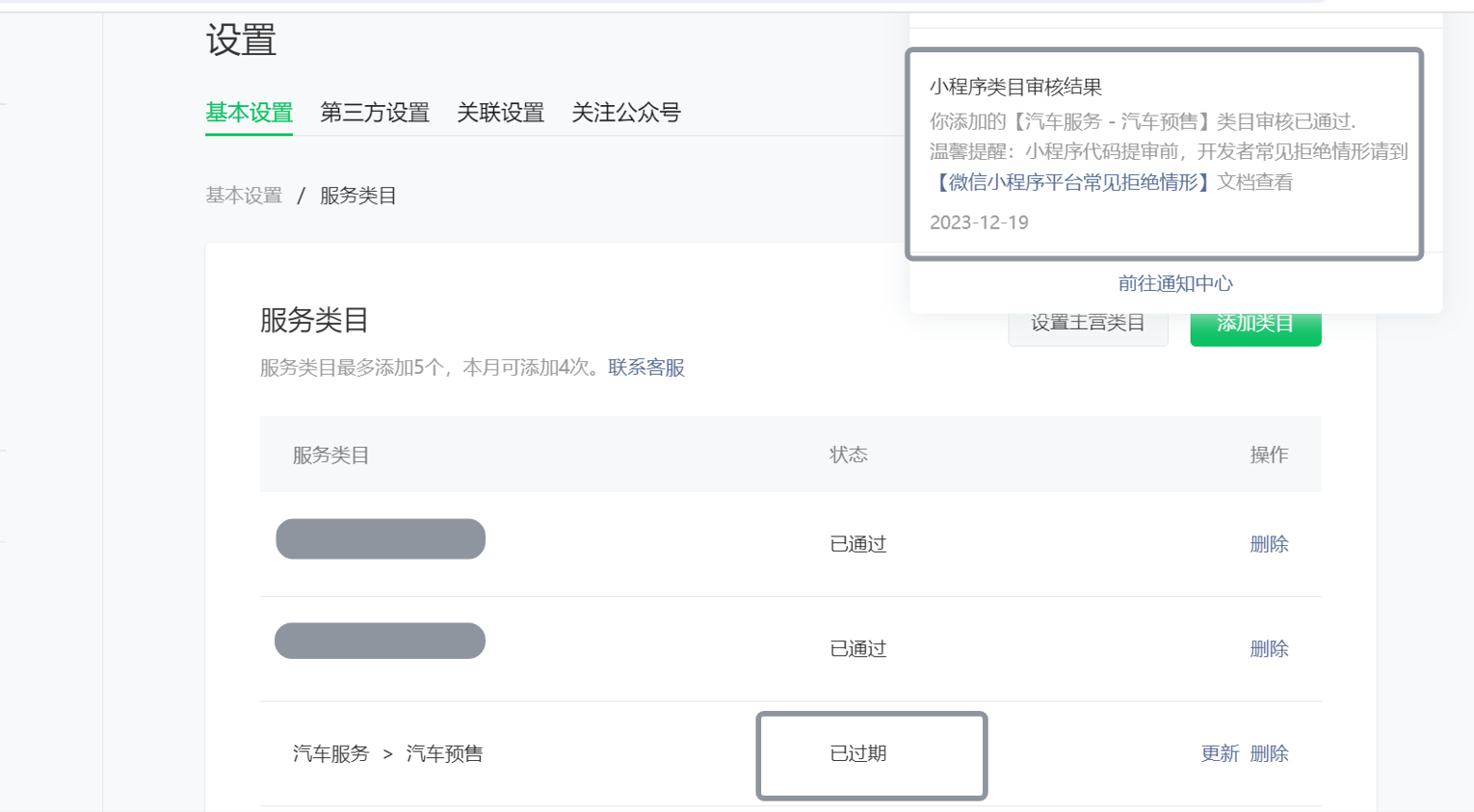The height and width of the screenshot is (812, 1474).
Task: Click the 状态 column header
Action: (x=849, y=455)
